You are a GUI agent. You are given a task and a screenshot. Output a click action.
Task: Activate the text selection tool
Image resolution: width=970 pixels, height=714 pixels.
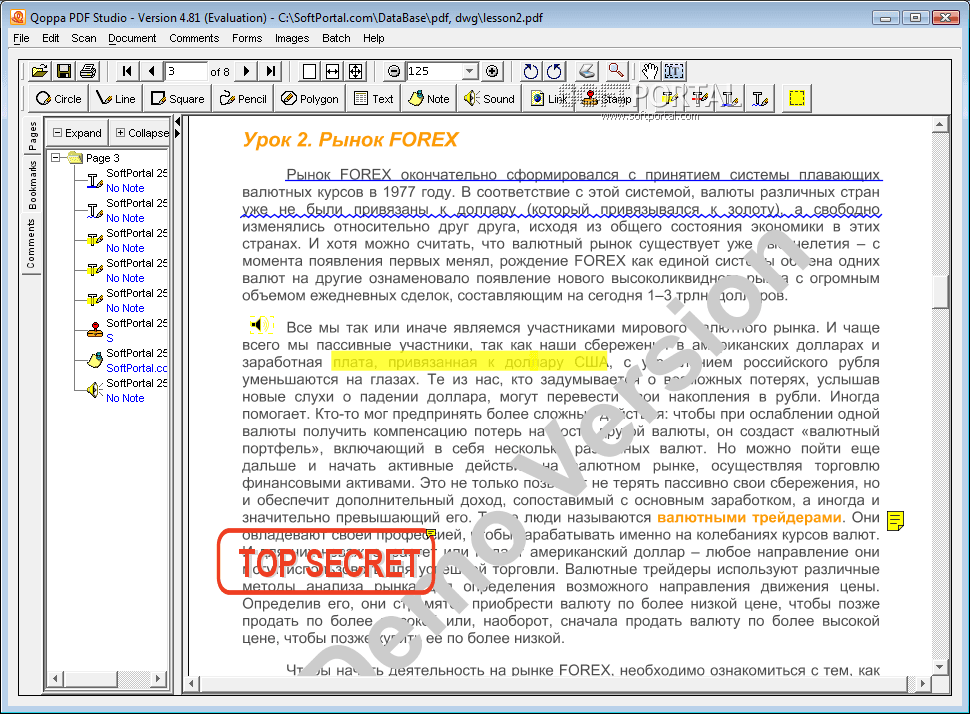coord(674,71)
